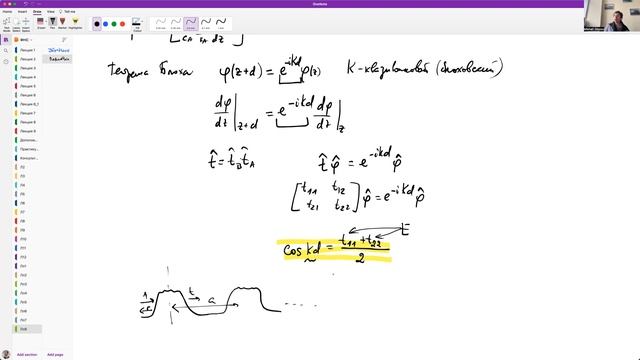The image size is (640, 360).
Task: Open the section starting with Практику
Action: 27,149
